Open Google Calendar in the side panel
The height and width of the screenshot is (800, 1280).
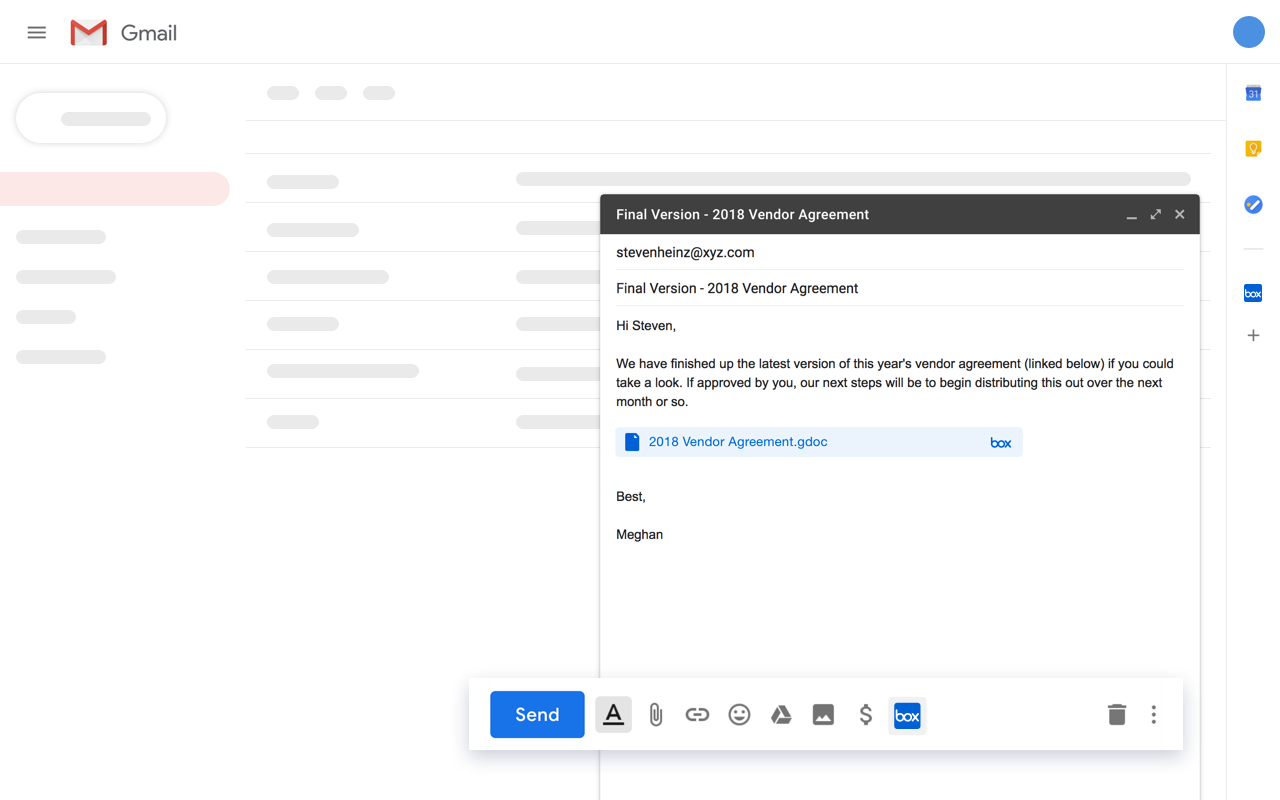1253,93
